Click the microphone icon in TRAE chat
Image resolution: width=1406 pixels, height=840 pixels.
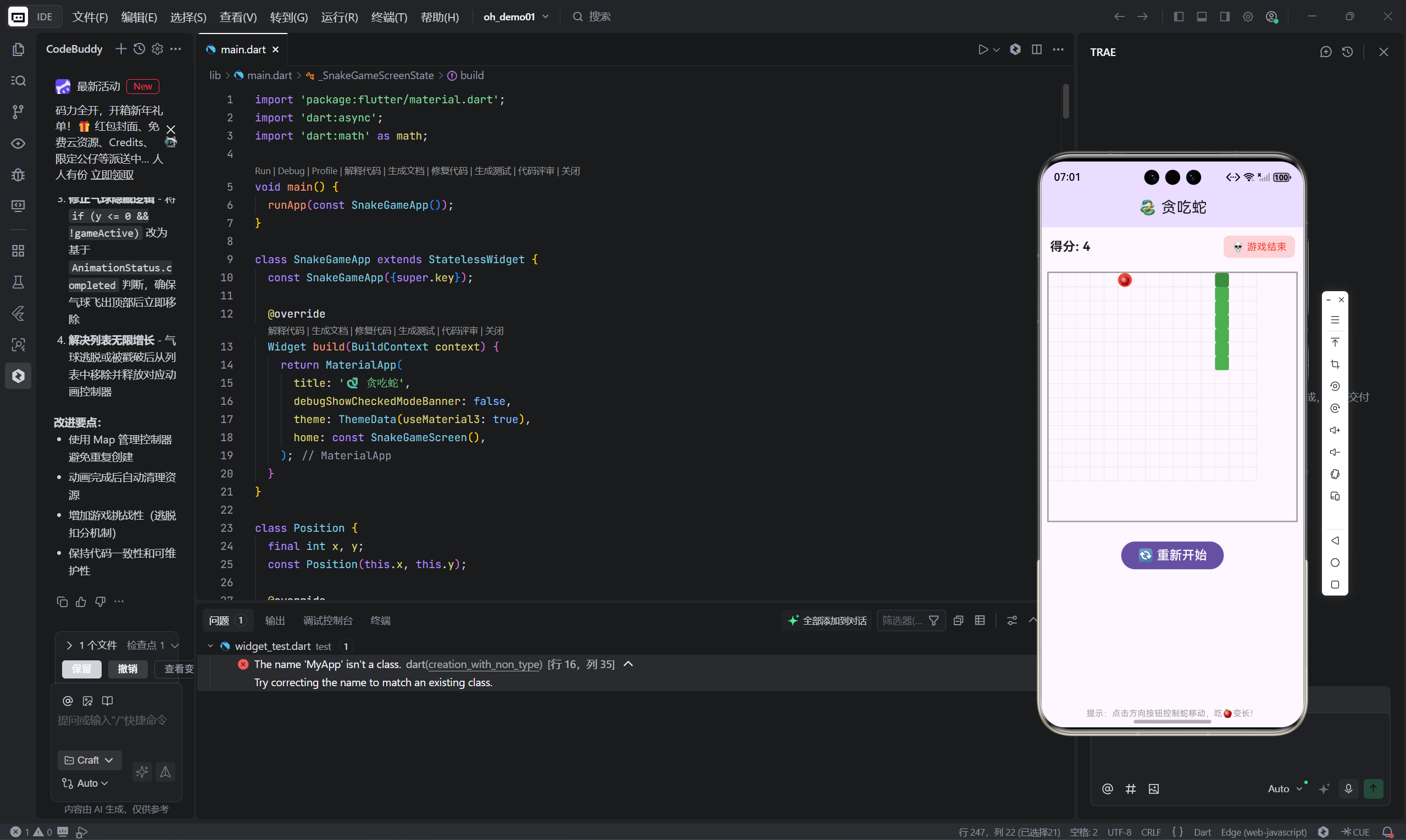(1348, 788)
